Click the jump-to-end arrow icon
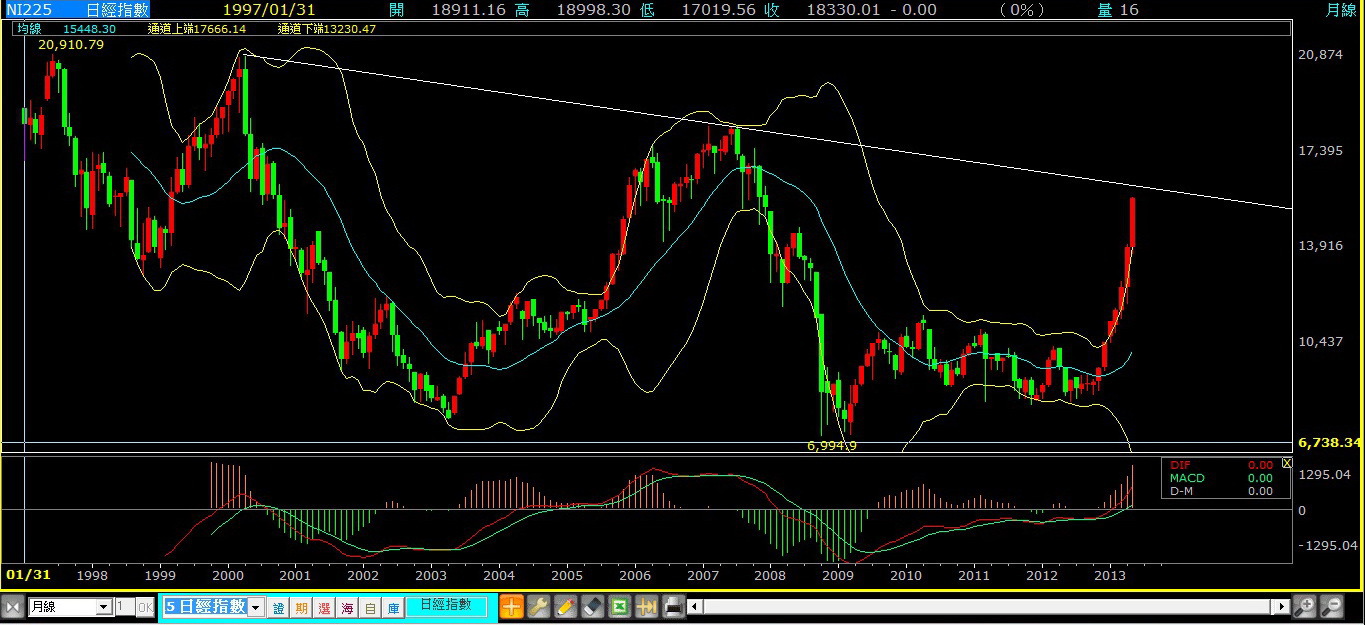The width and height of the screenshot is (1365, 625). point(647,607)
